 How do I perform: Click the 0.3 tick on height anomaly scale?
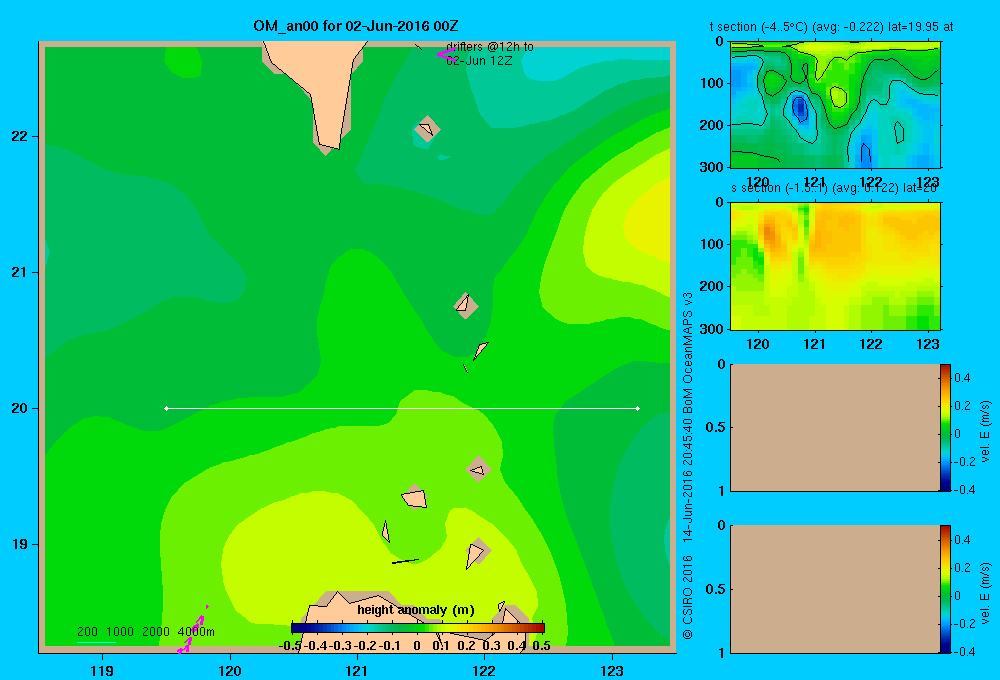click(x=492, y=646)
